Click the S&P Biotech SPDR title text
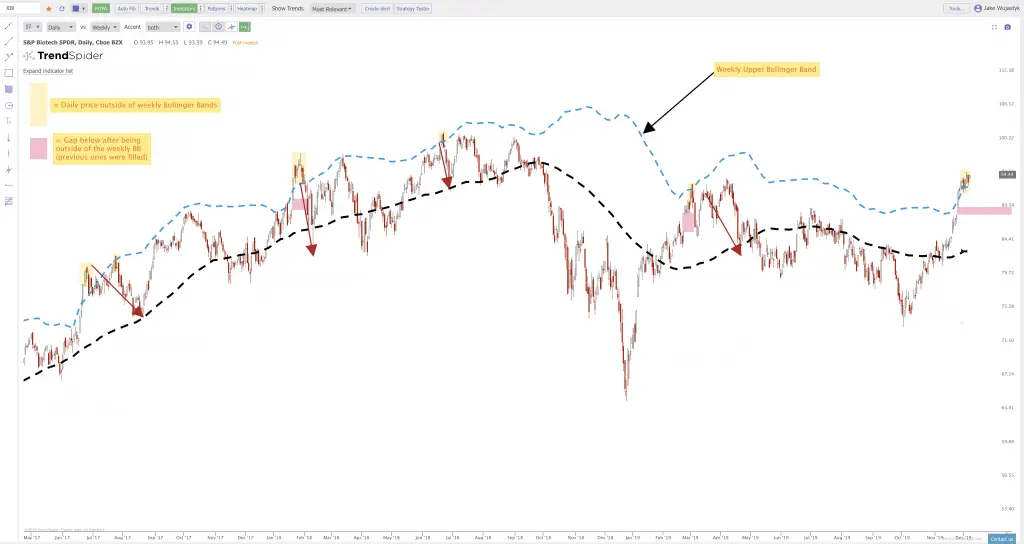Viewport: 1024px width, 544px height. tap(72, 42)
